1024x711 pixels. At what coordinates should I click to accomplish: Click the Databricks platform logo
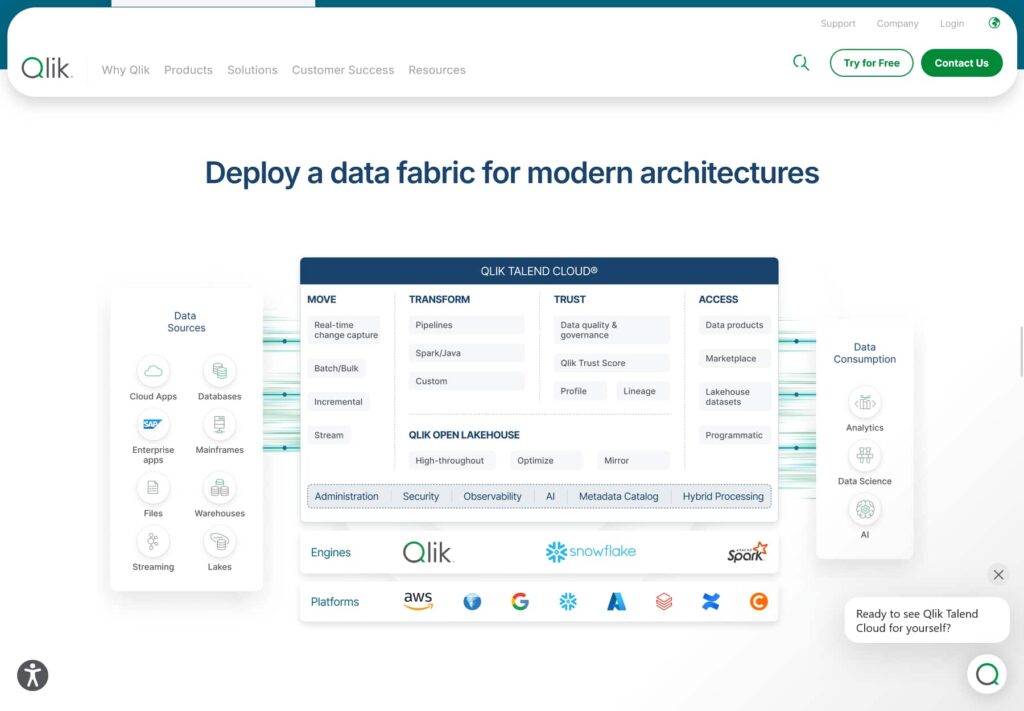tap(664, 601)
